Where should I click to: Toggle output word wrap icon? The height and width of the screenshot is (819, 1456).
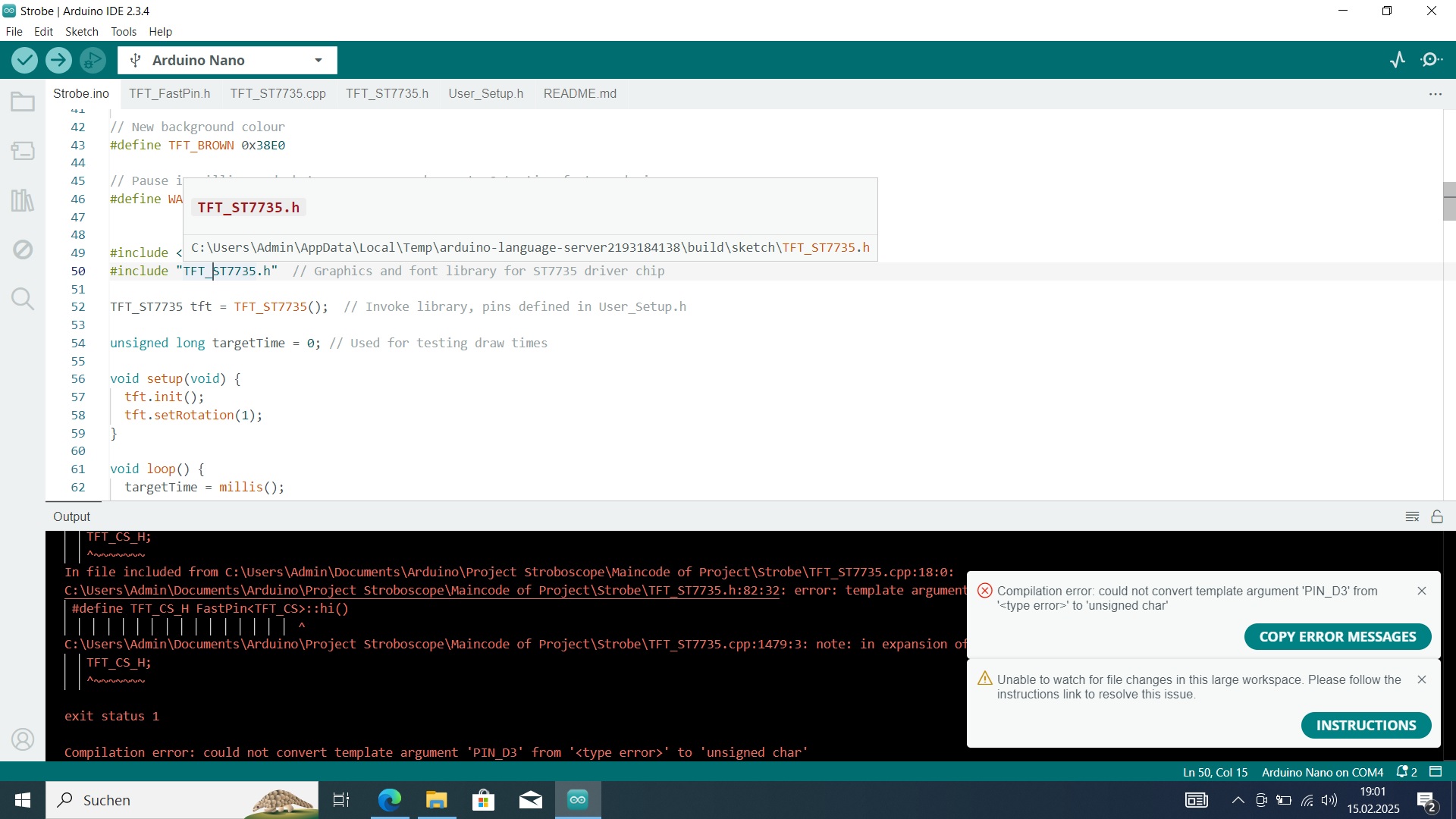(x=1412, y=516)
